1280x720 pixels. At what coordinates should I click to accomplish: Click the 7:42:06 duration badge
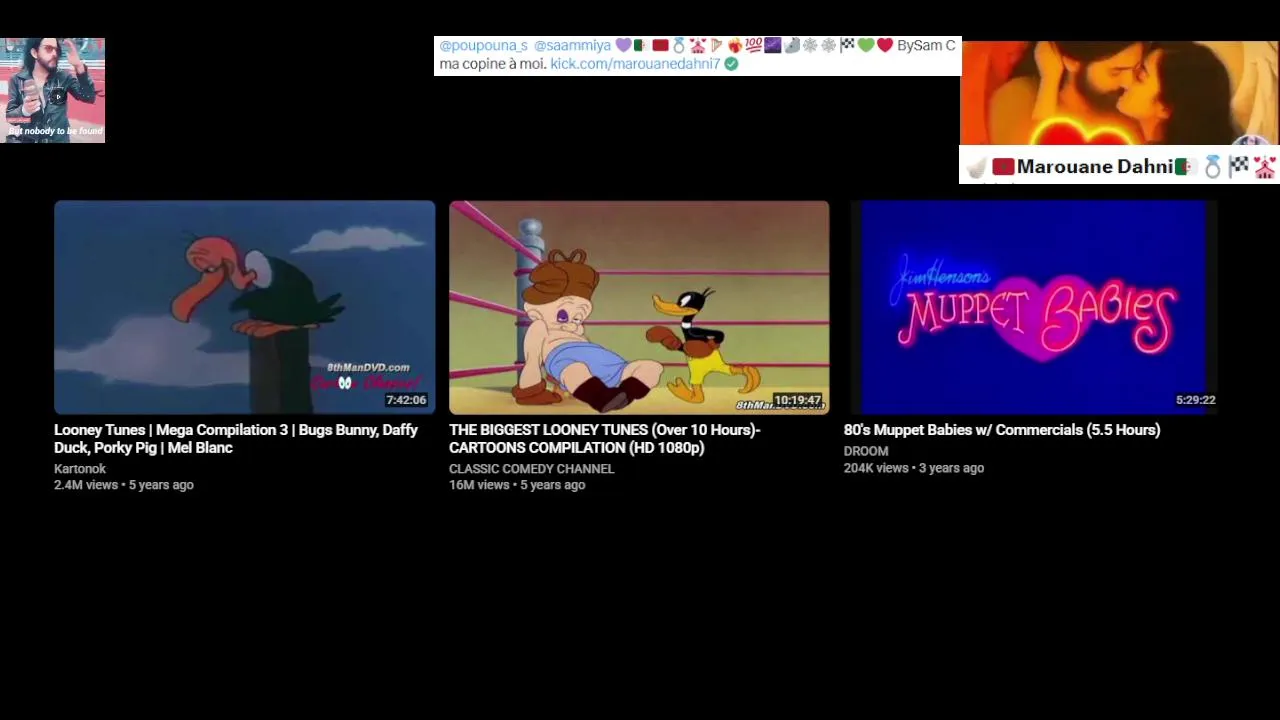[x=406, y=400]
